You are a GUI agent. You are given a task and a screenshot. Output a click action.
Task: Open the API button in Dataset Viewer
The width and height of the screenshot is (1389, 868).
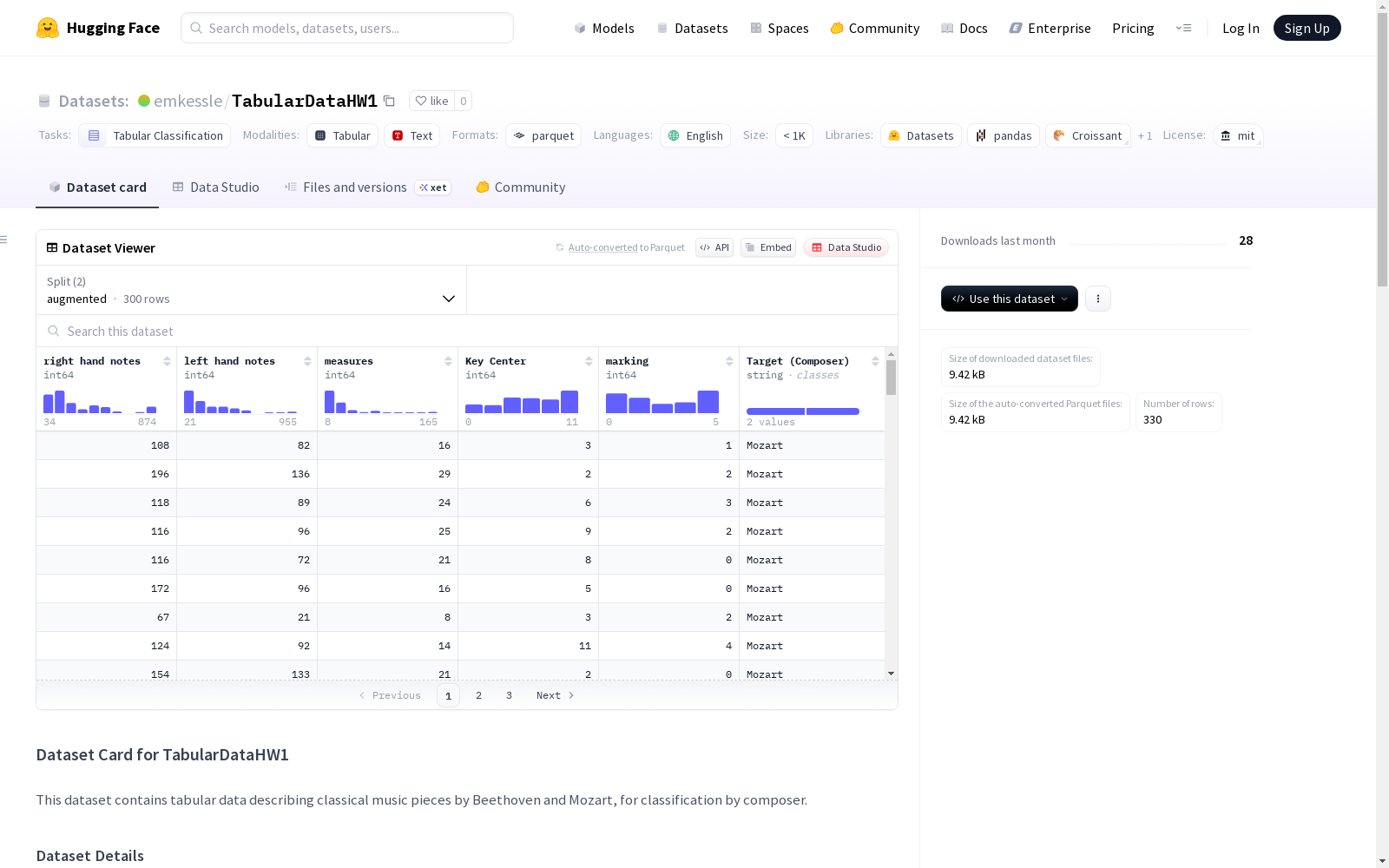pyautogui.click(x=714, y=247)
